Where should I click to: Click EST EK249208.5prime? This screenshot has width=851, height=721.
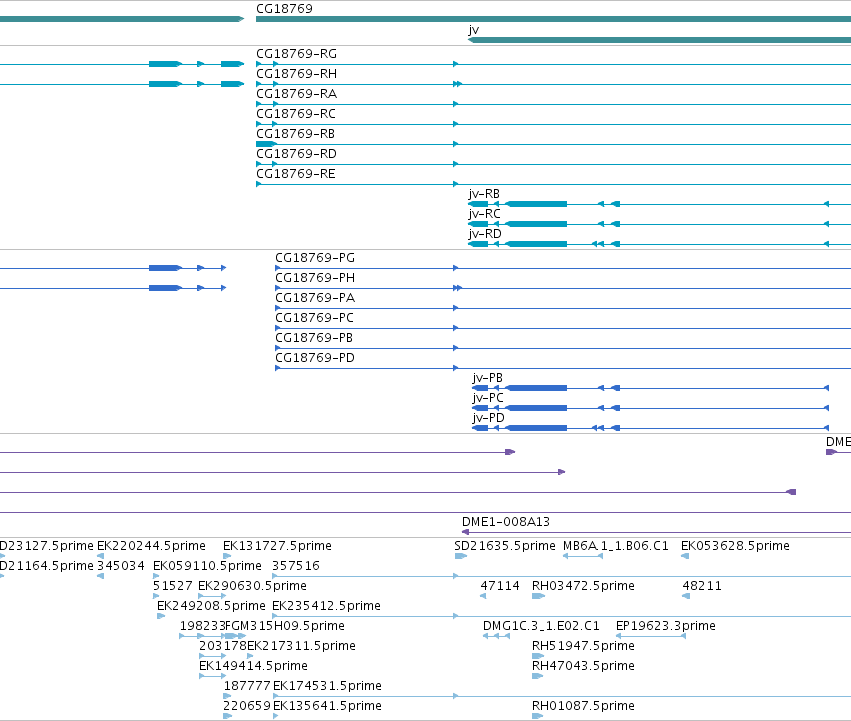click(x=211, y=606)
